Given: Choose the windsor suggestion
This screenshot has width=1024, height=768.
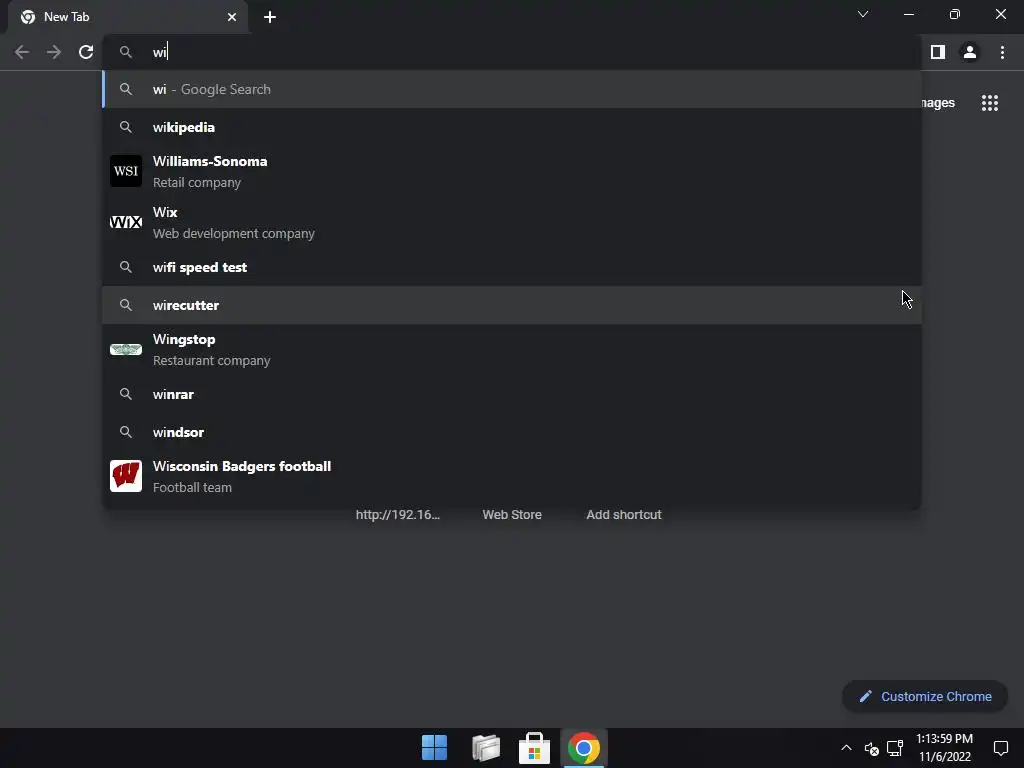Looking at the screenshot, I should pyautogui.click(x=512, y=432).
